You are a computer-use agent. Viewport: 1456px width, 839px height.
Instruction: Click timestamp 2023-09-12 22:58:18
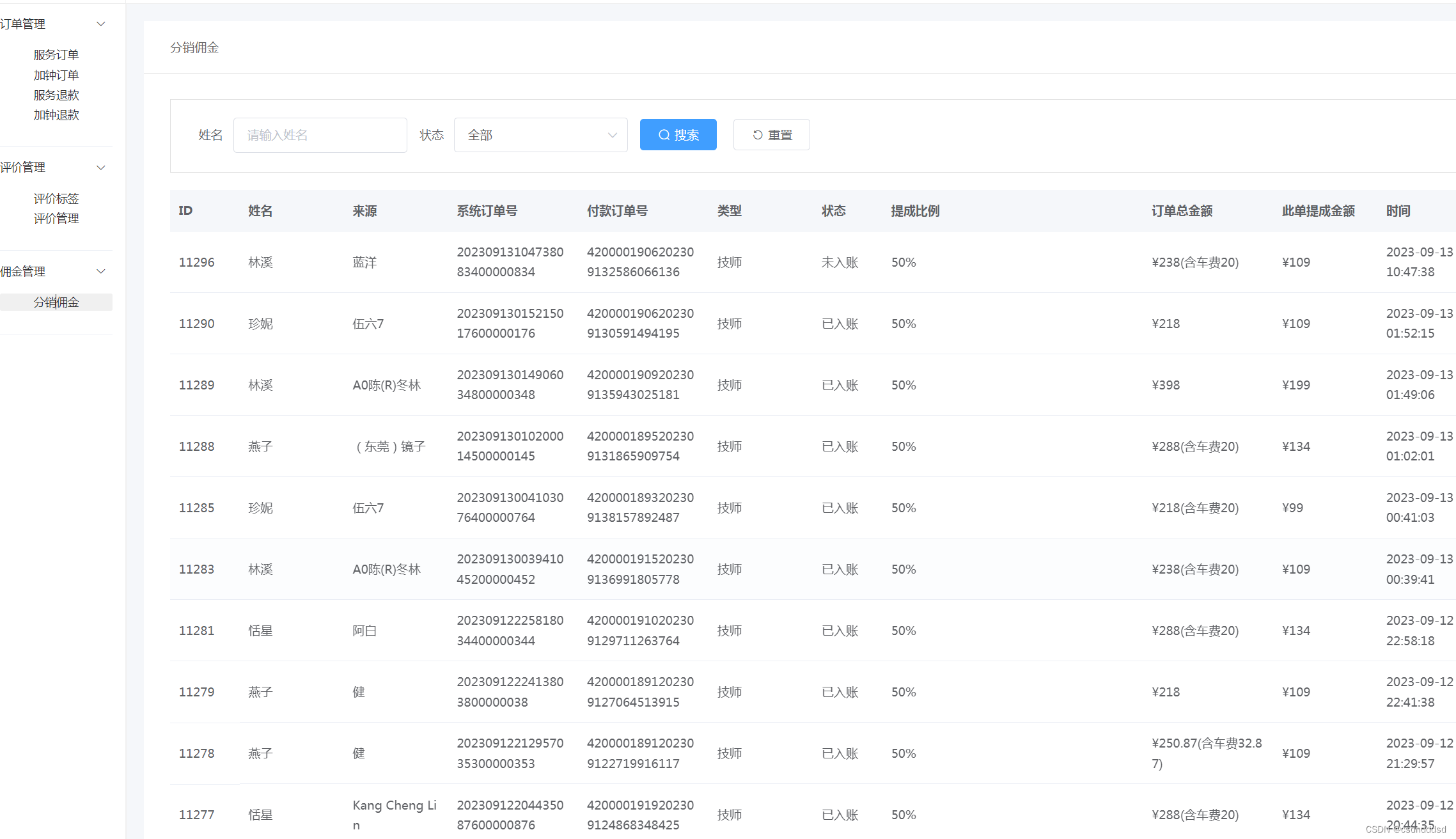tap(1420, 630)
